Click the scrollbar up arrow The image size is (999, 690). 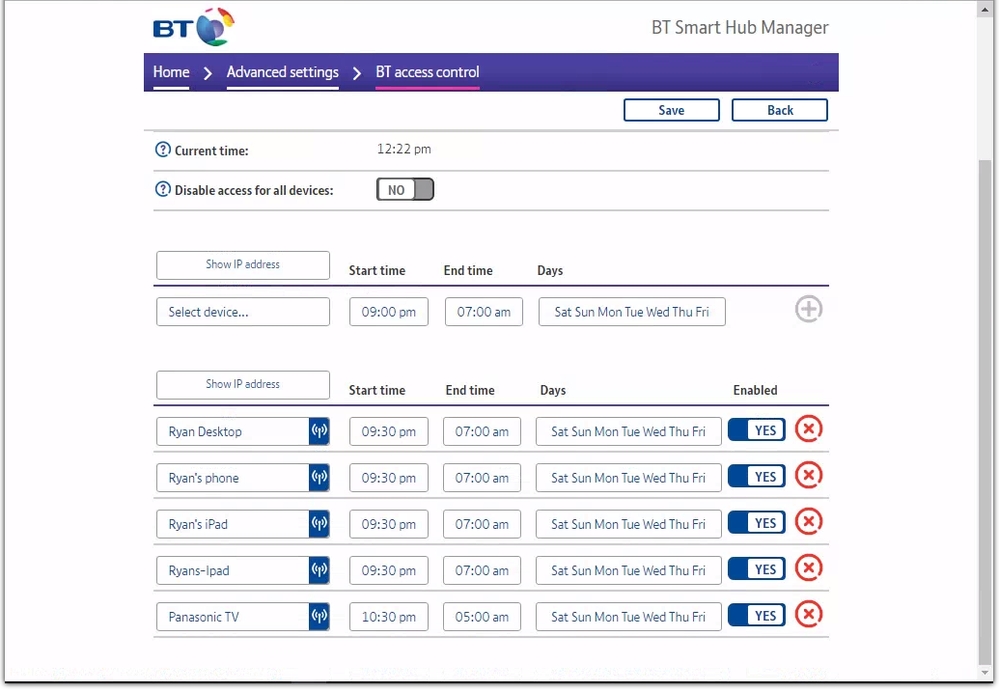pos(985,9)
